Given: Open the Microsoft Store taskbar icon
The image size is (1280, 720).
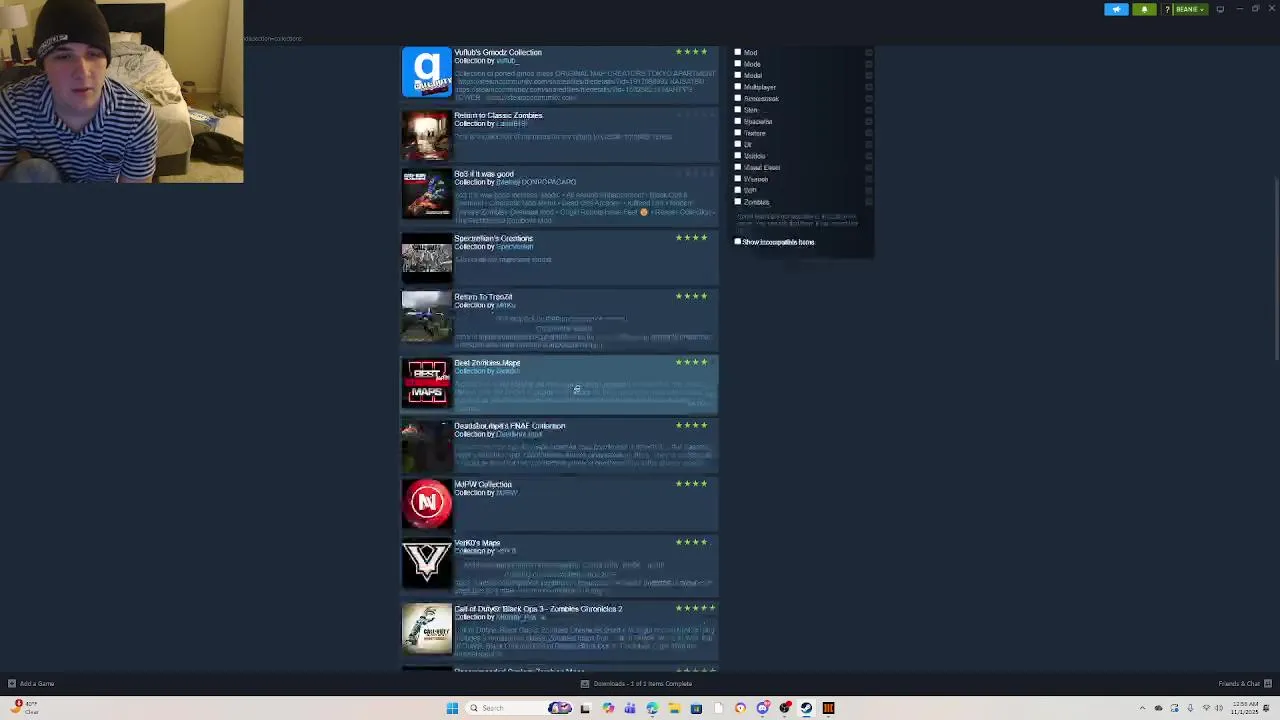Looking at the screenshot, I should (x=696, y=708).
